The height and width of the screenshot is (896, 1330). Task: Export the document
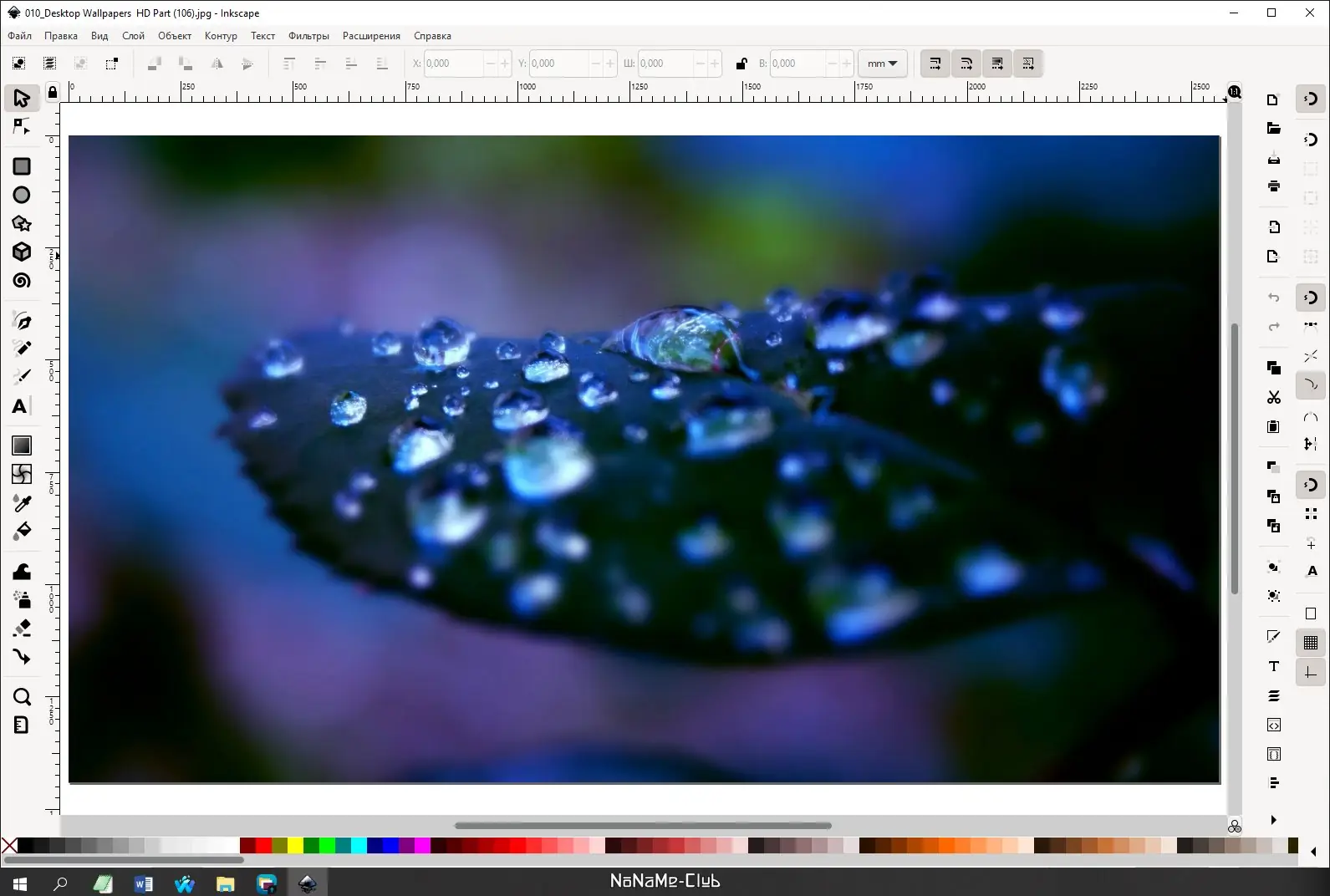click(x=1273, y=257)
